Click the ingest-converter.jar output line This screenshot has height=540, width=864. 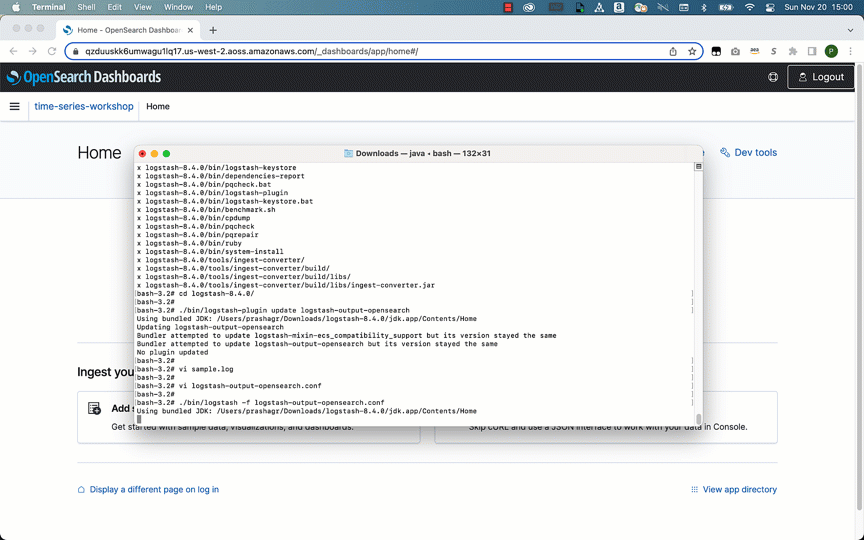(286, 285)
